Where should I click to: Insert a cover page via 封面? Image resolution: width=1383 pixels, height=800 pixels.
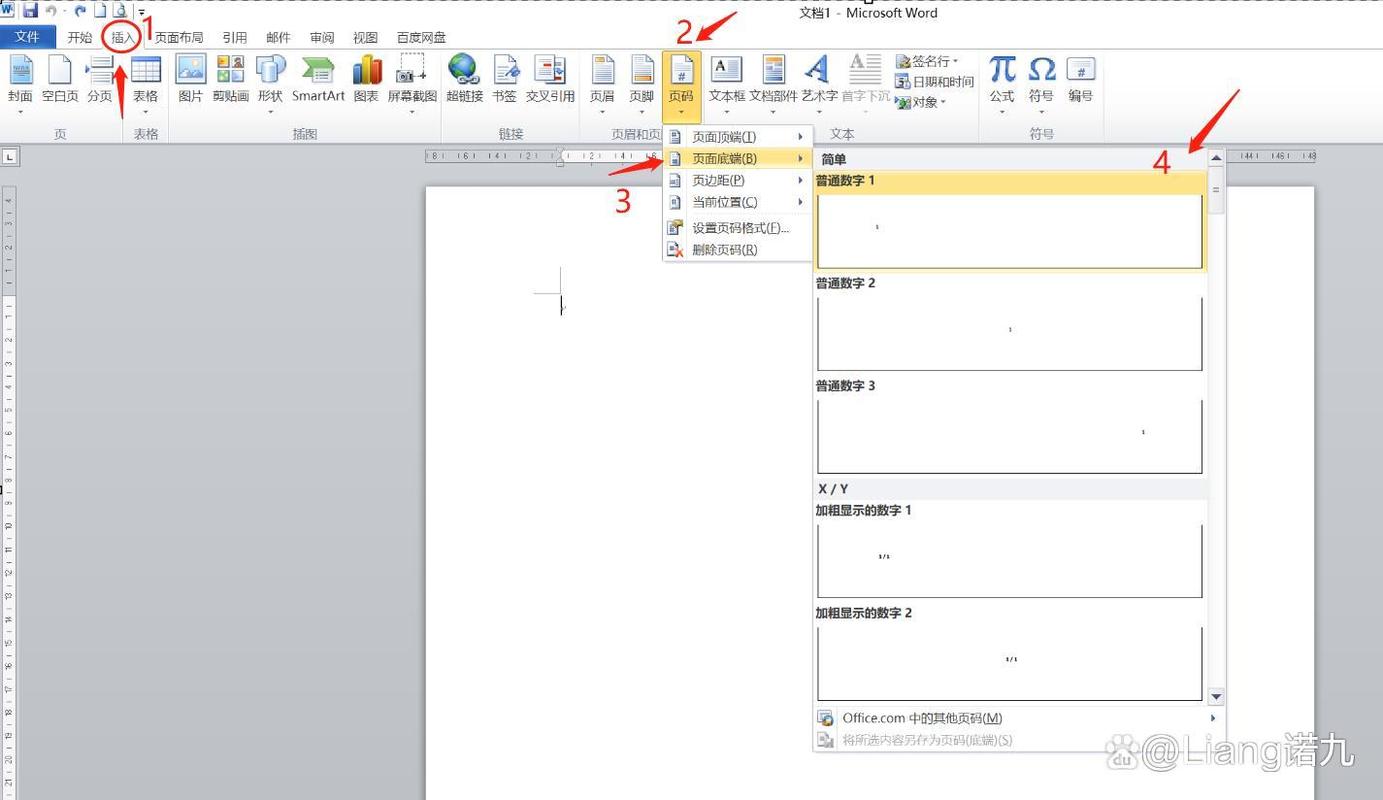click(20, 84)
